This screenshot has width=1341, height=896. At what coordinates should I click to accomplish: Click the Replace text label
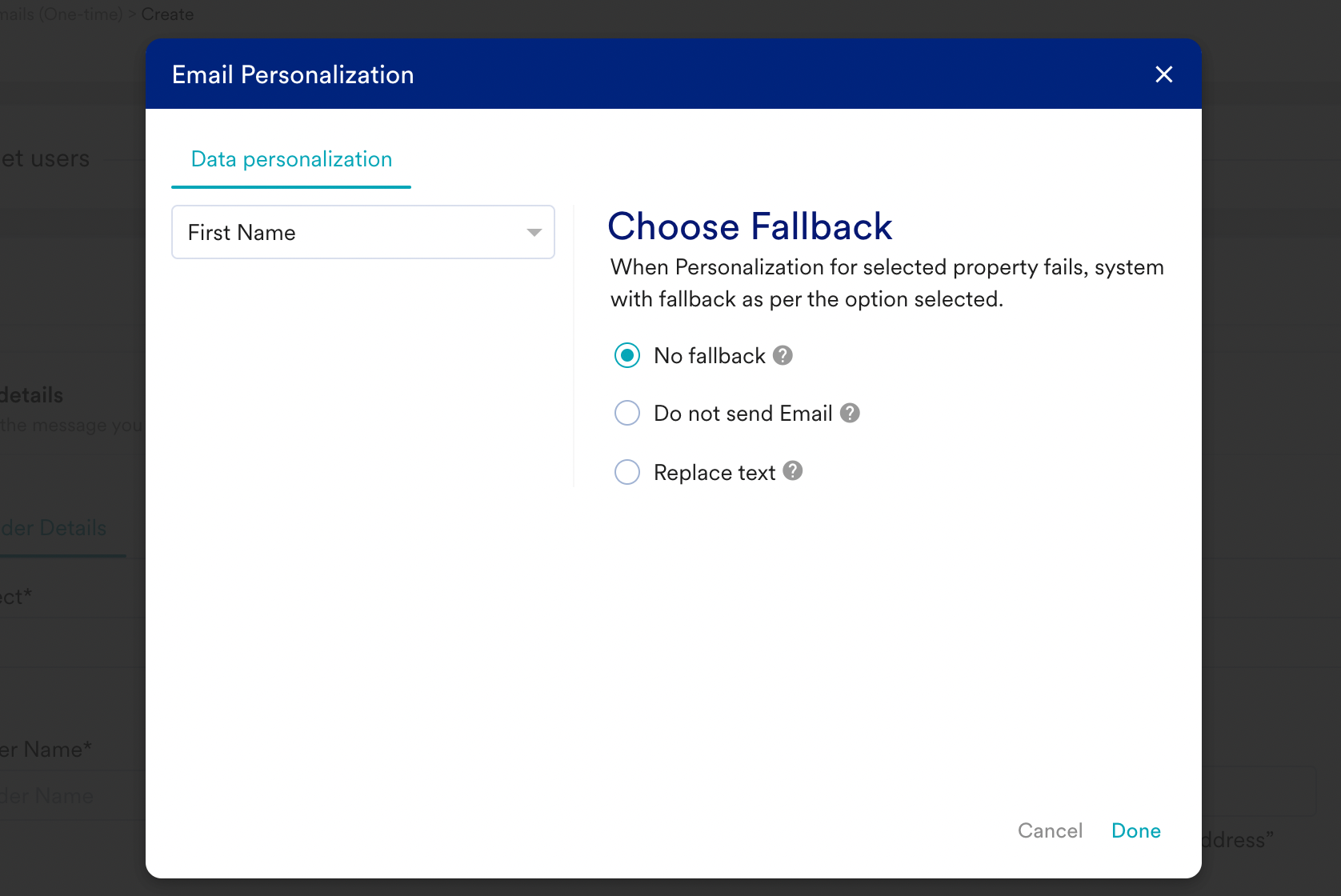point(714,473)
